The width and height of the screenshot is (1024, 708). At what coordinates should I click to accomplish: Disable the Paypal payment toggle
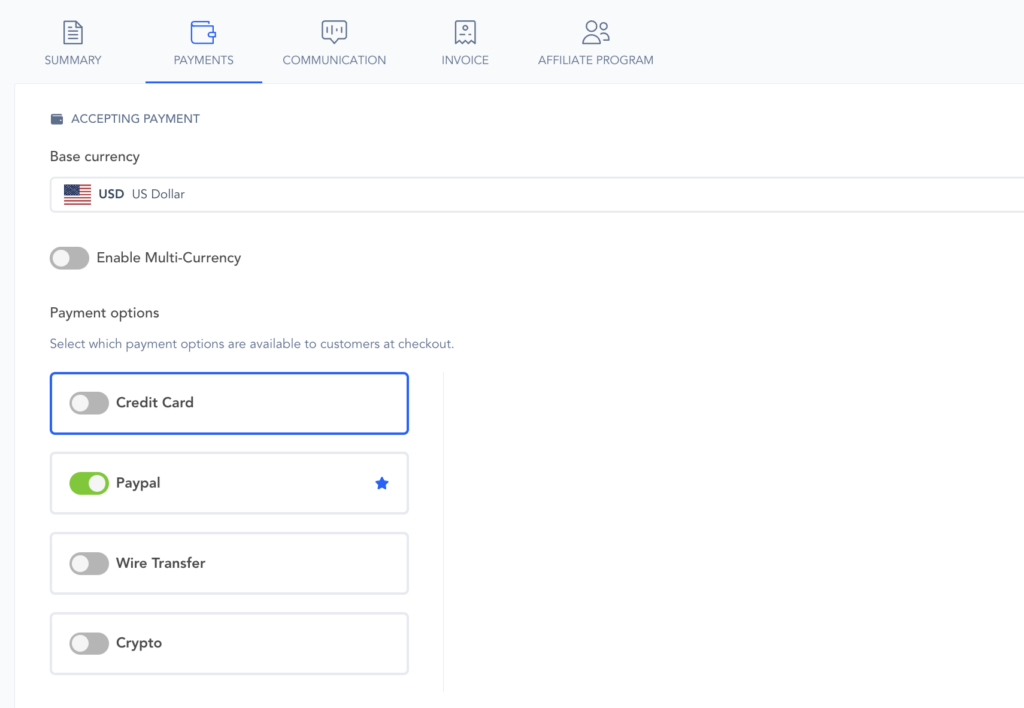[89, 484]
